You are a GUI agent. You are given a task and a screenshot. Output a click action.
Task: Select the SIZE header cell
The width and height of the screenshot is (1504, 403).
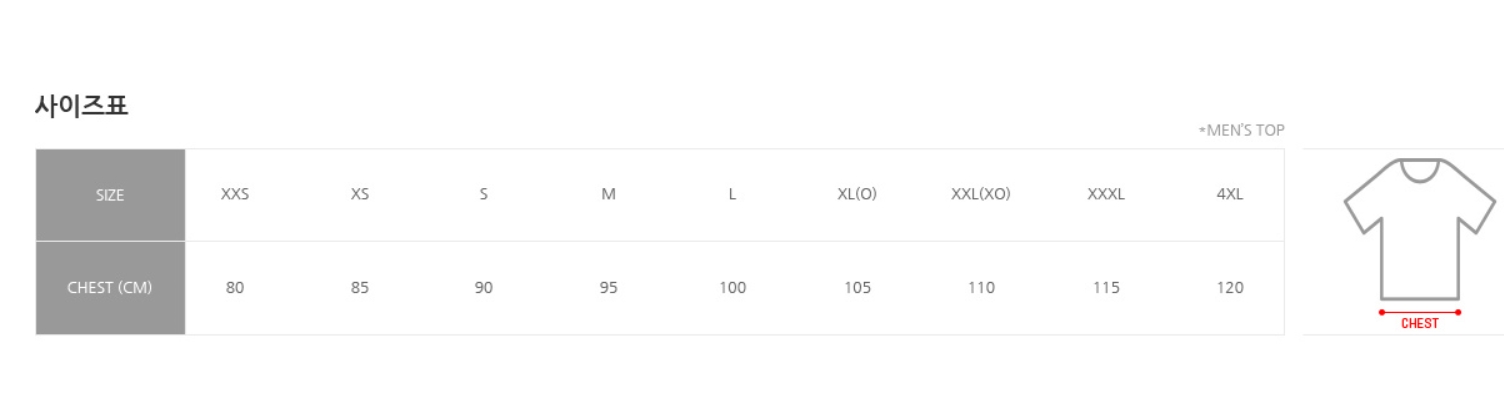pos(110,195)
